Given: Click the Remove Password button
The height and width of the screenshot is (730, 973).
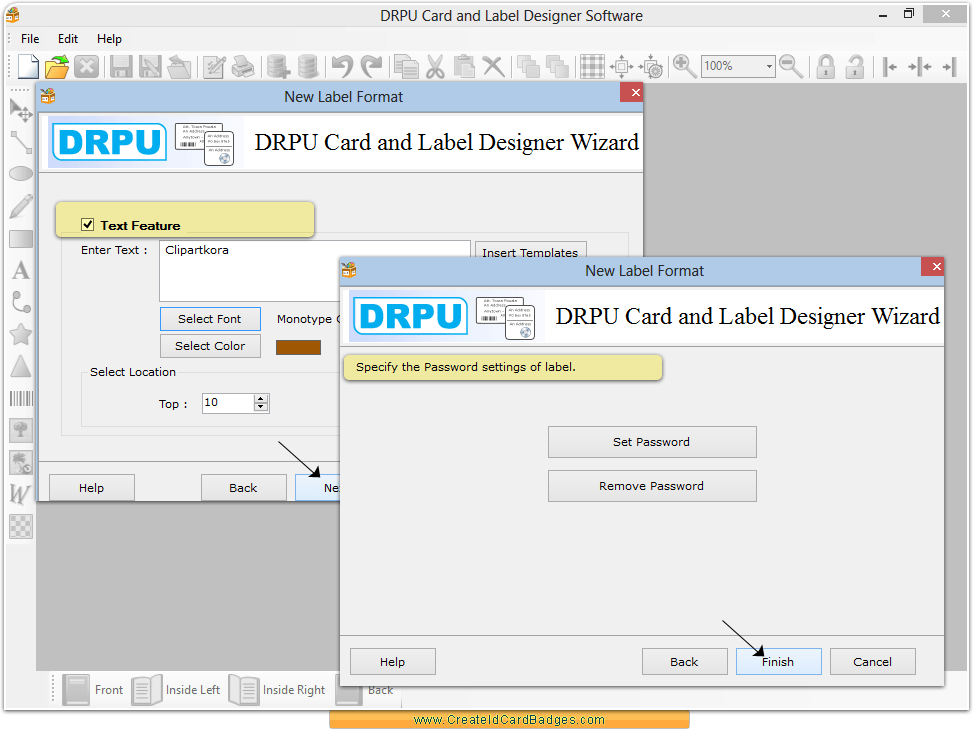Looking at the screenshot, I should click(652, 486).
